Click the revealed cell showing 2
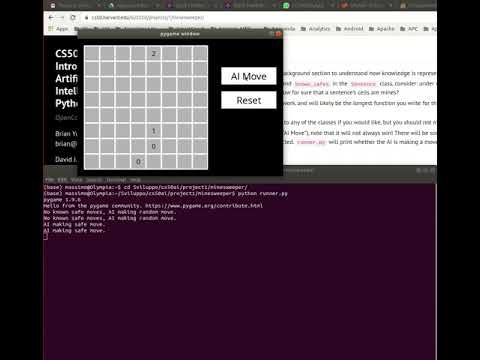This screenshot has height=360, width=480. [154, 53]
